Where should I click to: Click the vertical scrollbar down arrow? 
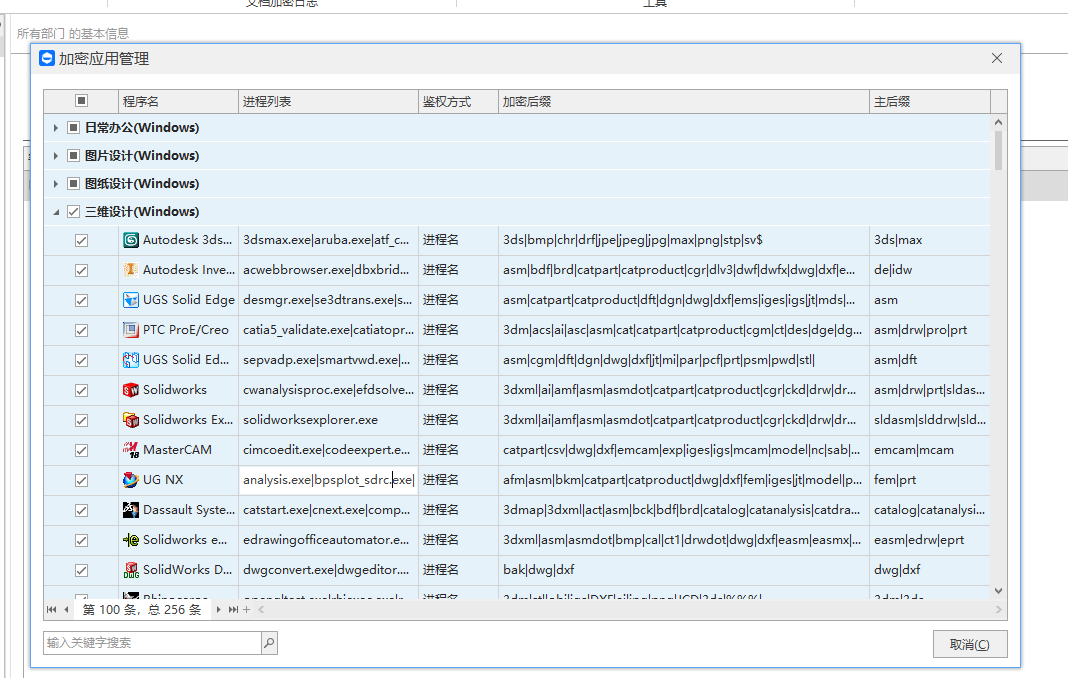click(x=999, y=591)
